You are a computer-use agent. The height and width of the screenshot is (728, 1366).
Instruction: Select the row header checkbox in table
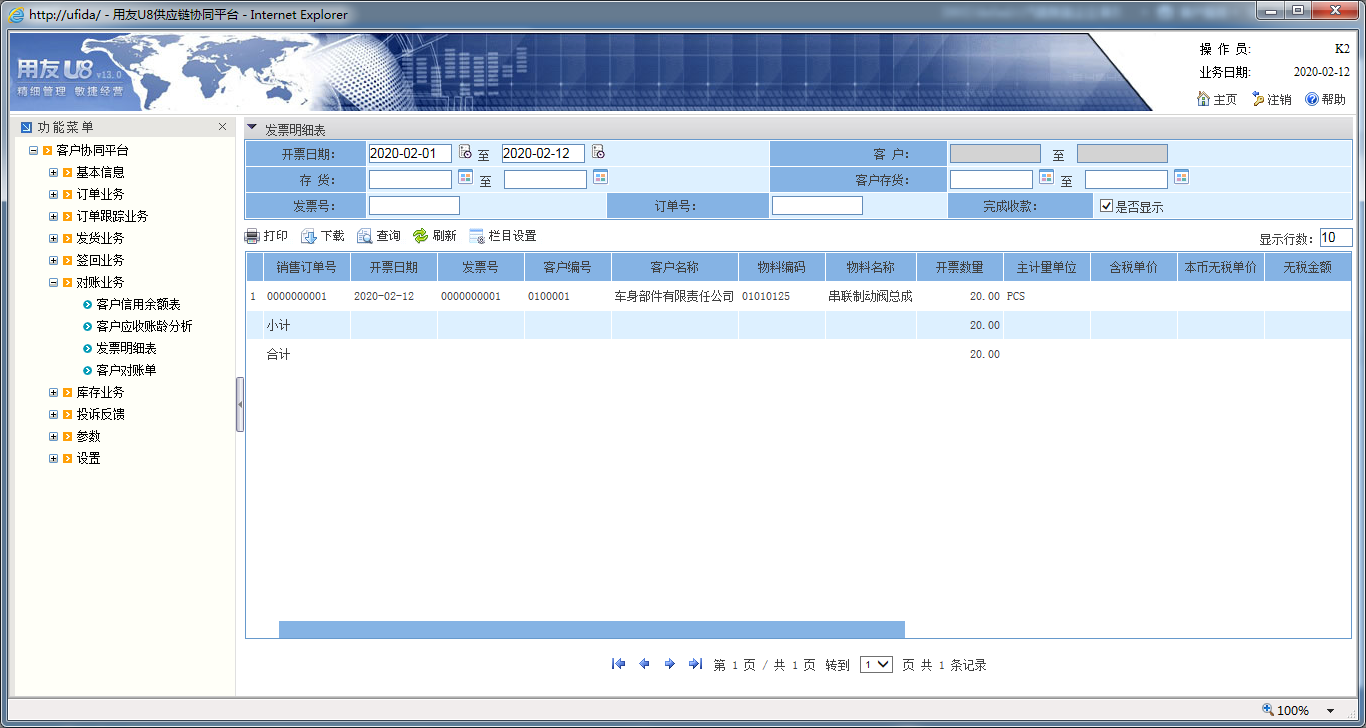[x=254, y=268]
